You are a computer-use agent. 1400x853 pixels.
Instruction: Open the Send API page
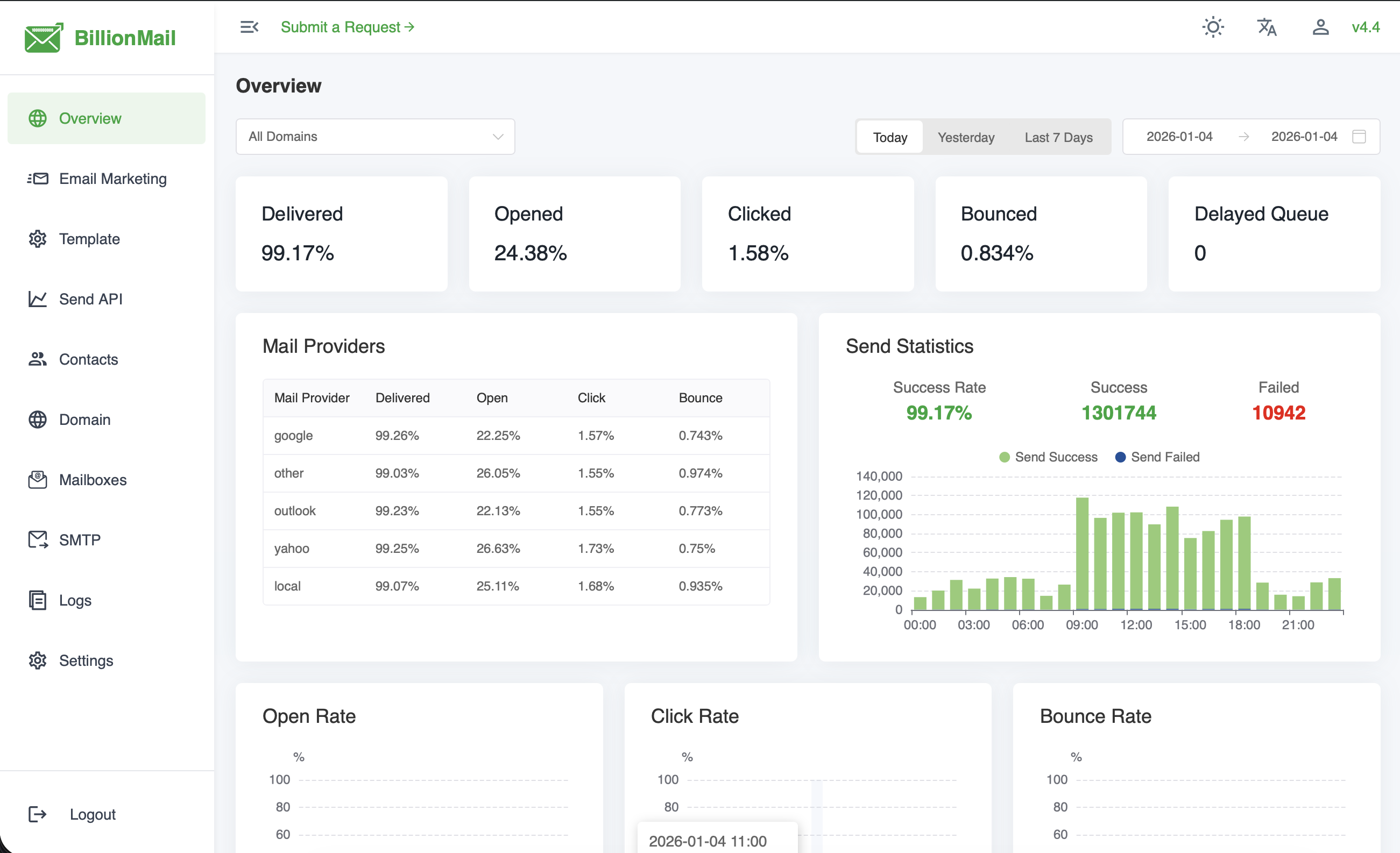(x=91, y=299)
